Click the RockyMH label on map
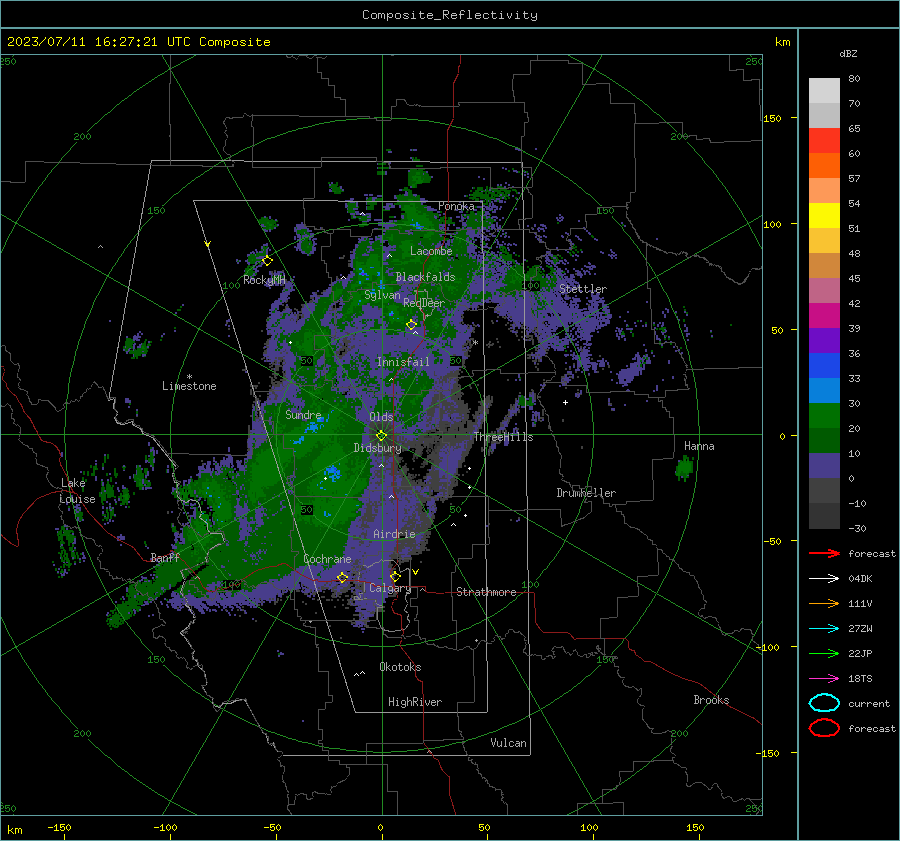Viewport: 900px width, 841px height. coord(264,280)
